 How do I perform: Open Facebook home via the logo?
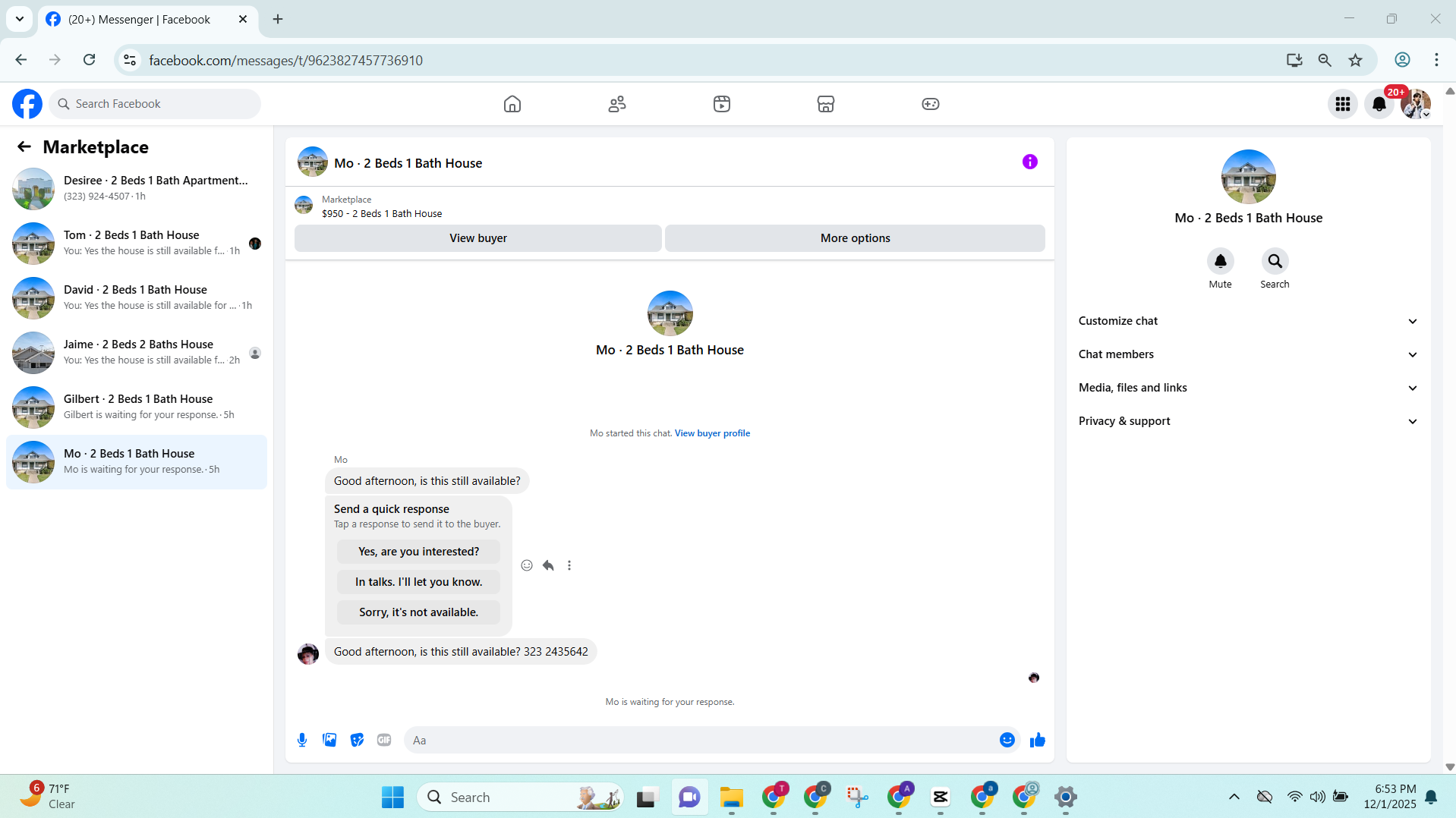pyautogui.click(x=27, y=104)
